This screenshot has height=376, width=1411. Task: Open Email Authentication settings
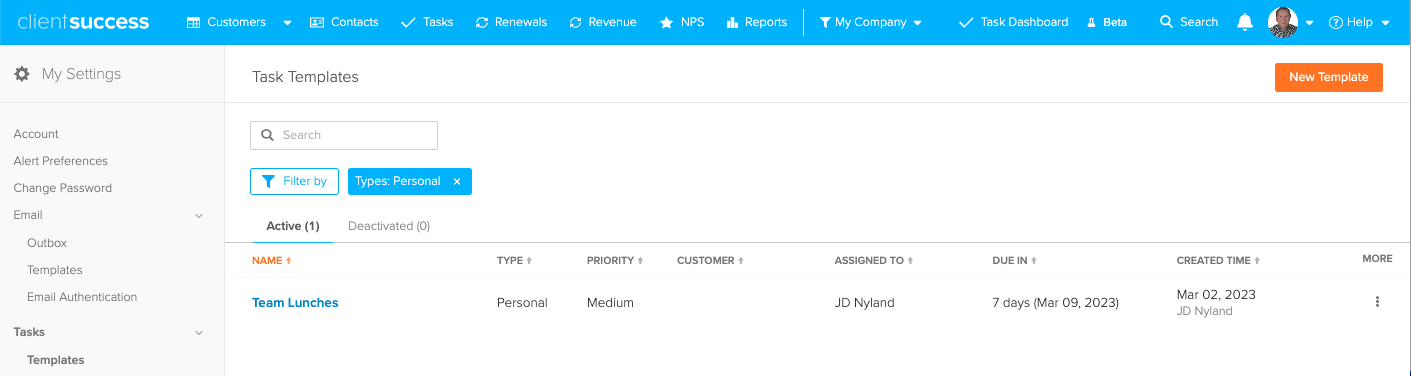pyautogui.click(x=82, y=297)
